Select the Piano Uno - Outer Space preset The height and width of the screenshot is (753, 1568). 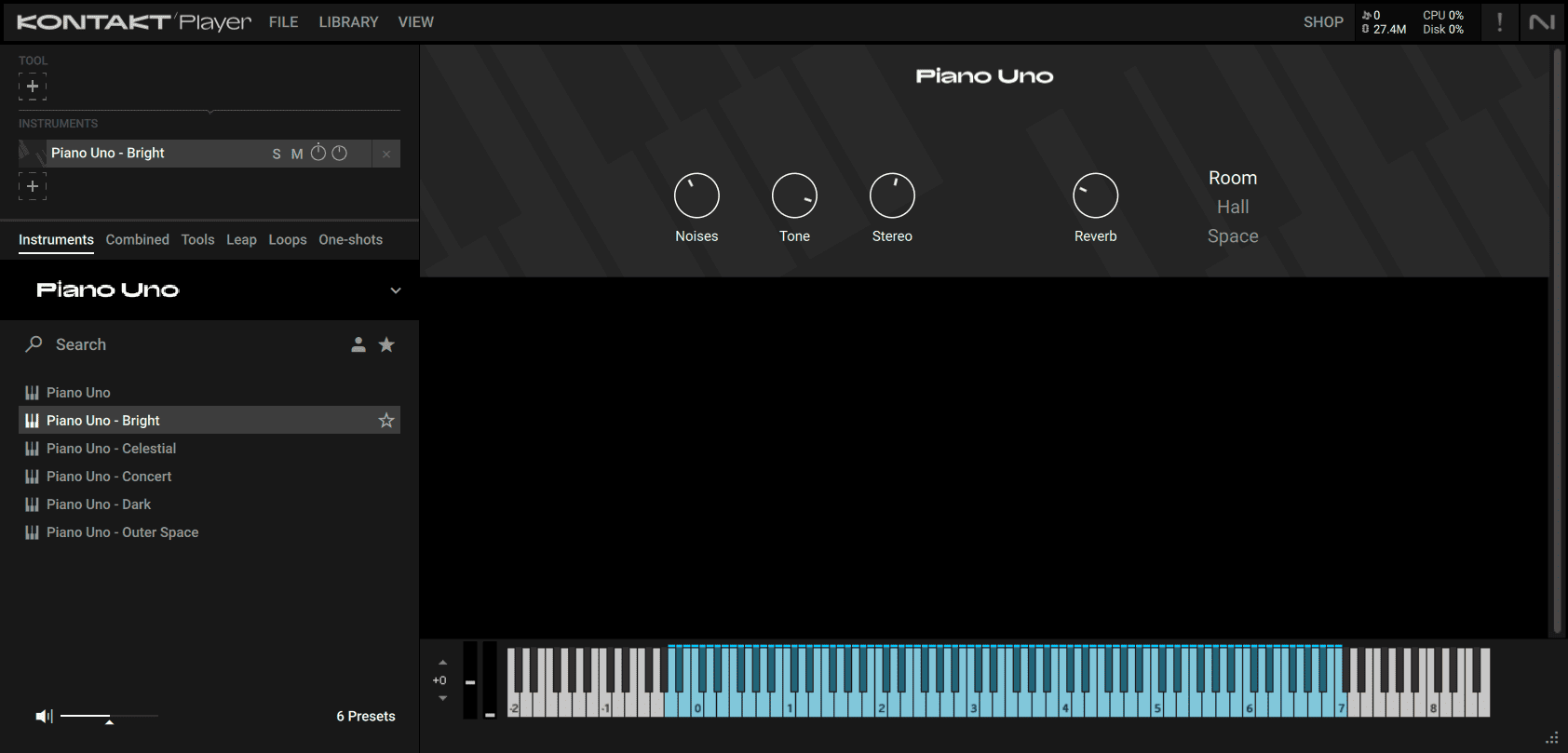[x=210, y=532]
